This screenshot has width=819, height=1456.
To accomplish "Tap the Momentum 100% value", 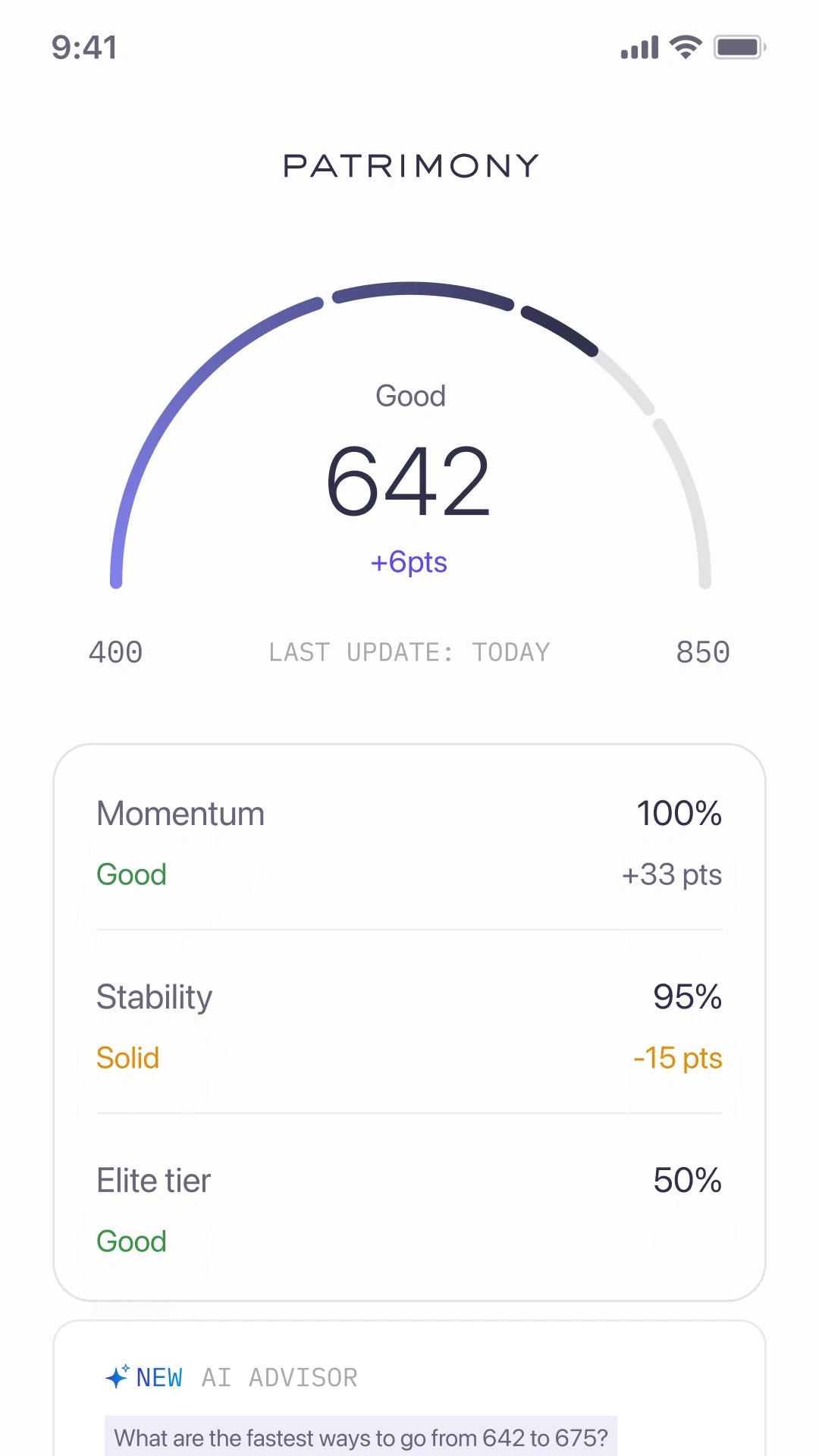I will [679, 814].
